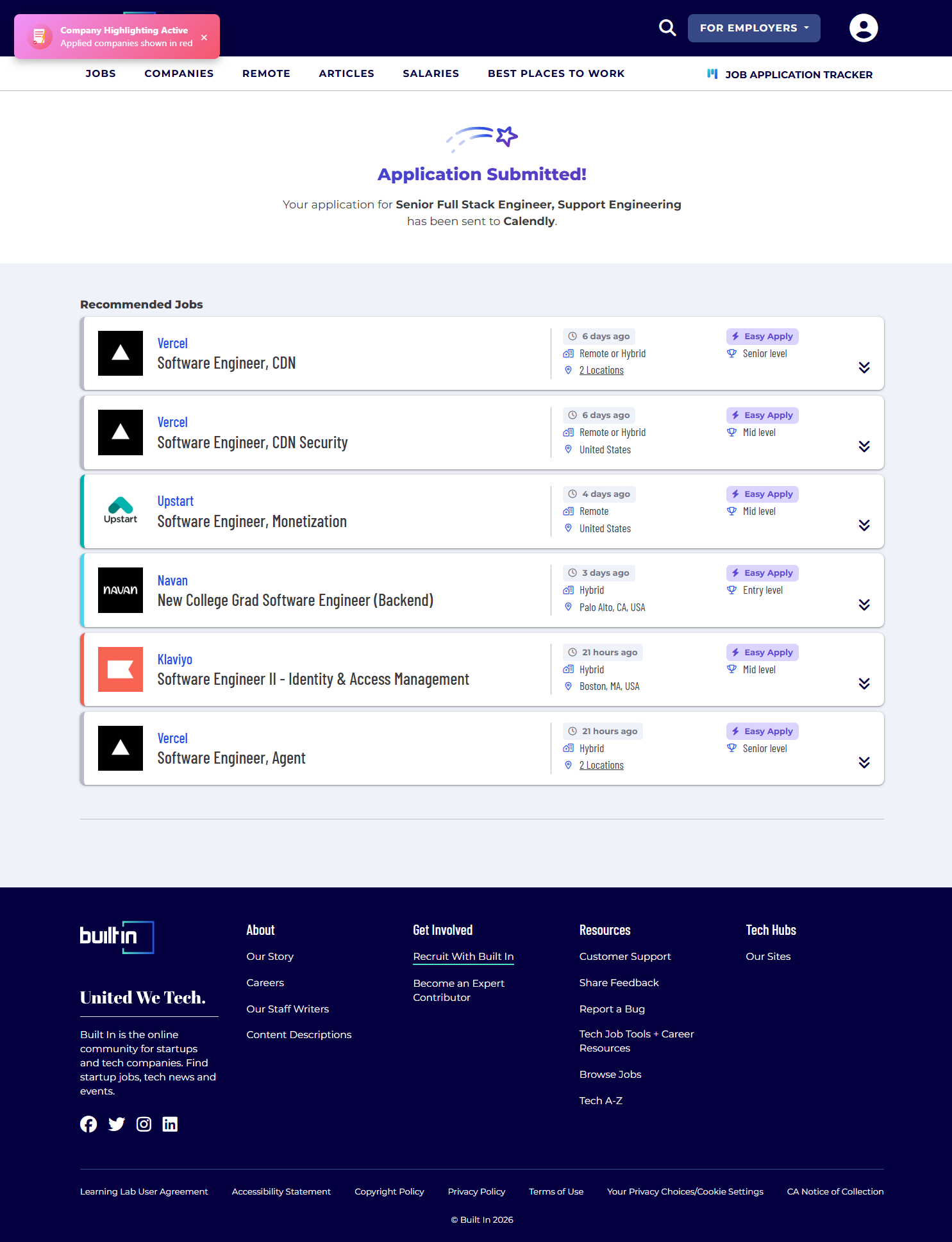The width and height of the screenshot is (952, 1242).
Task: Dismiss the Company Highlighting Active notification
Action: 204,37
